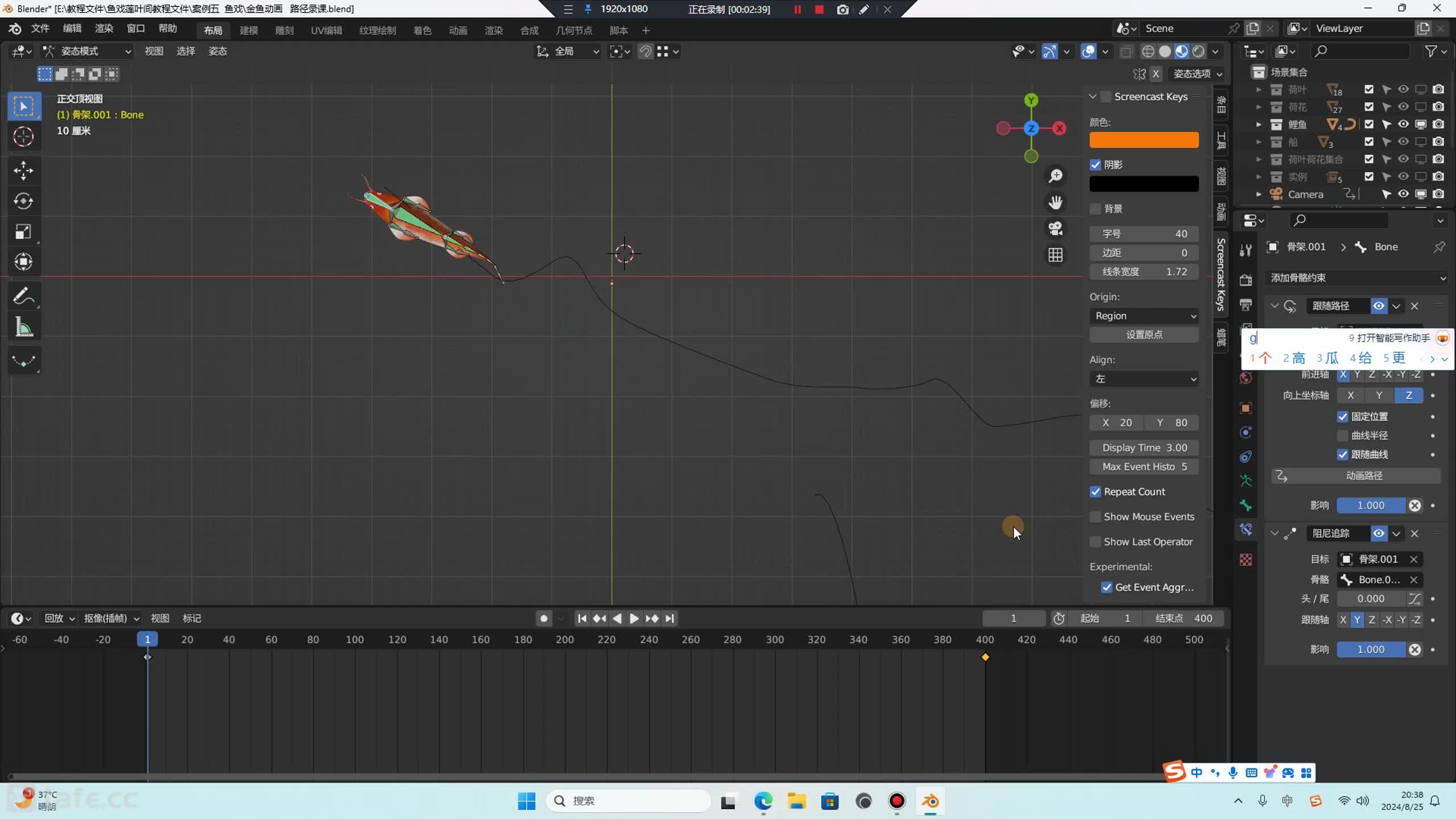The width and height of the screenshot is (1456, 819).
Task: Switch orthographic perspective grid icon
Action: pos(1056,255)
